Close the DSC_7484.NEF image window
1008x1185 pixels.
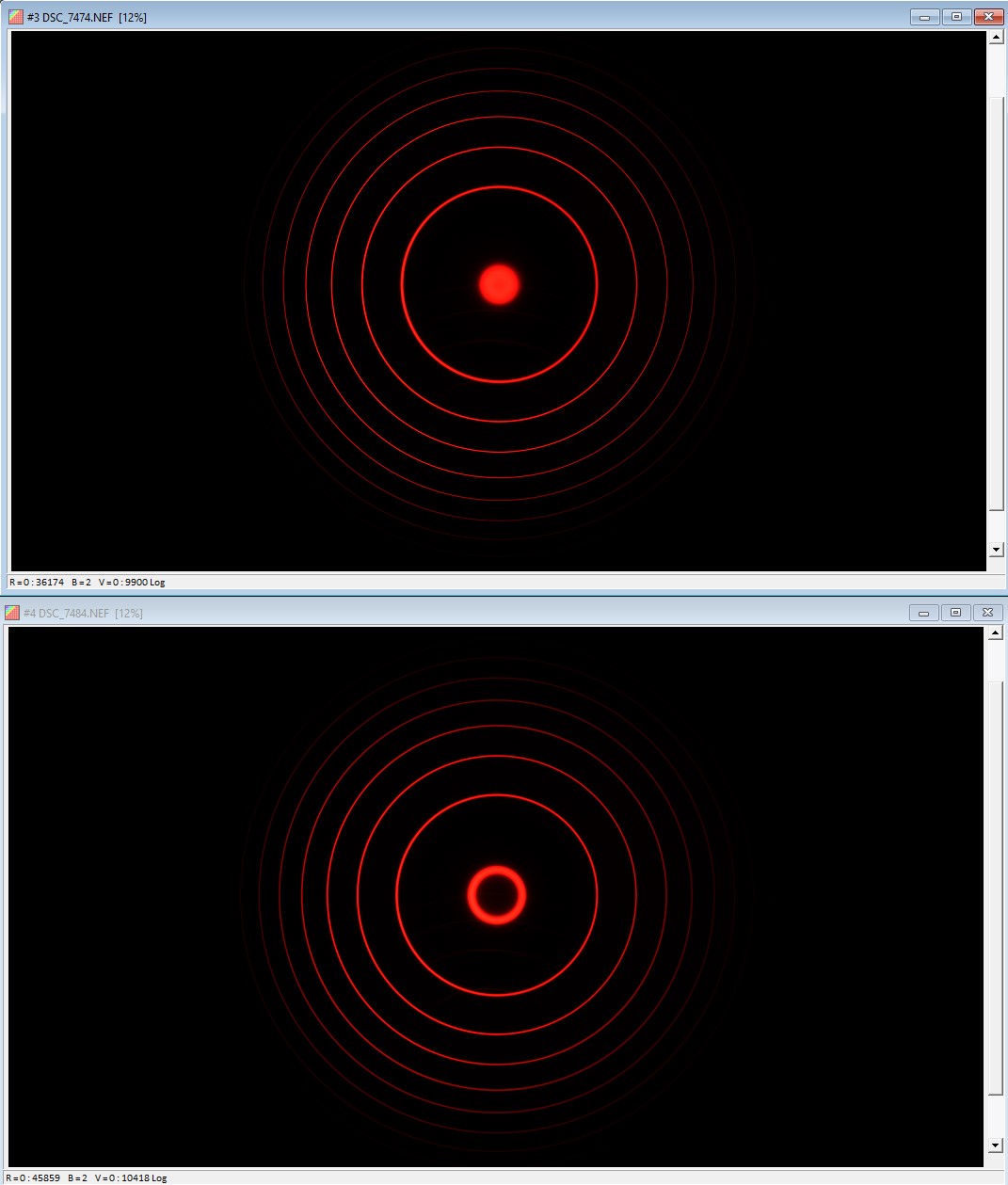(x=987, y=613)
